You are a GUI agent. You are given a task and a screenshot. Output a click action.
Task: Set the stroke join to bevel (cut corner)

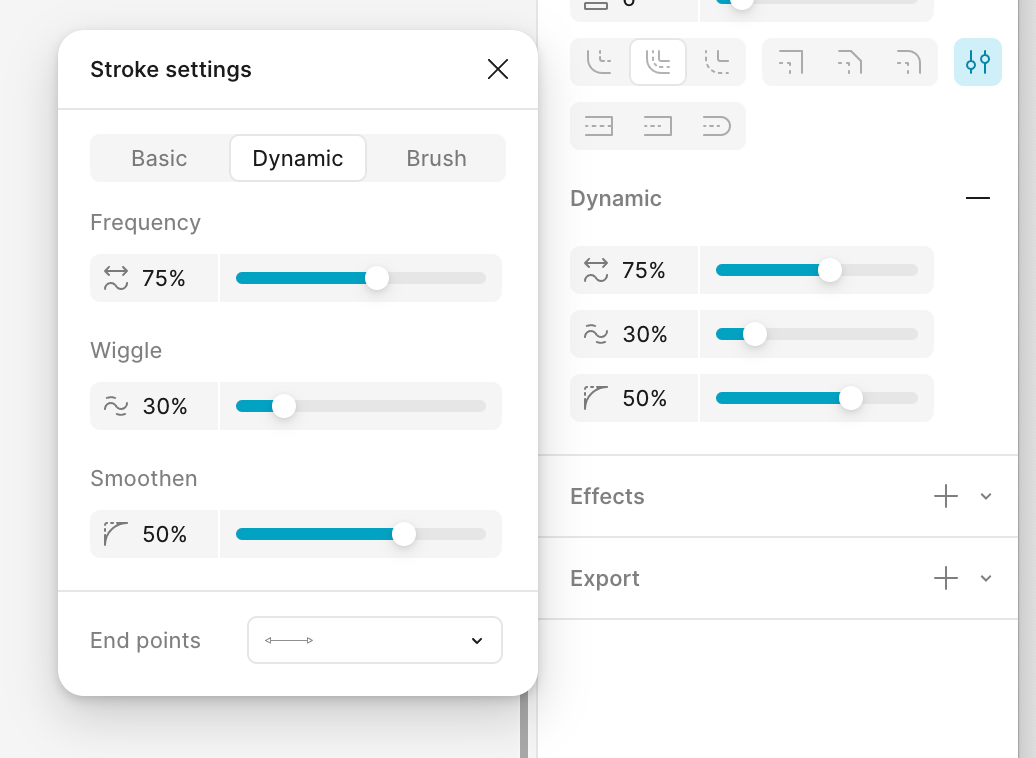point(850,62)
